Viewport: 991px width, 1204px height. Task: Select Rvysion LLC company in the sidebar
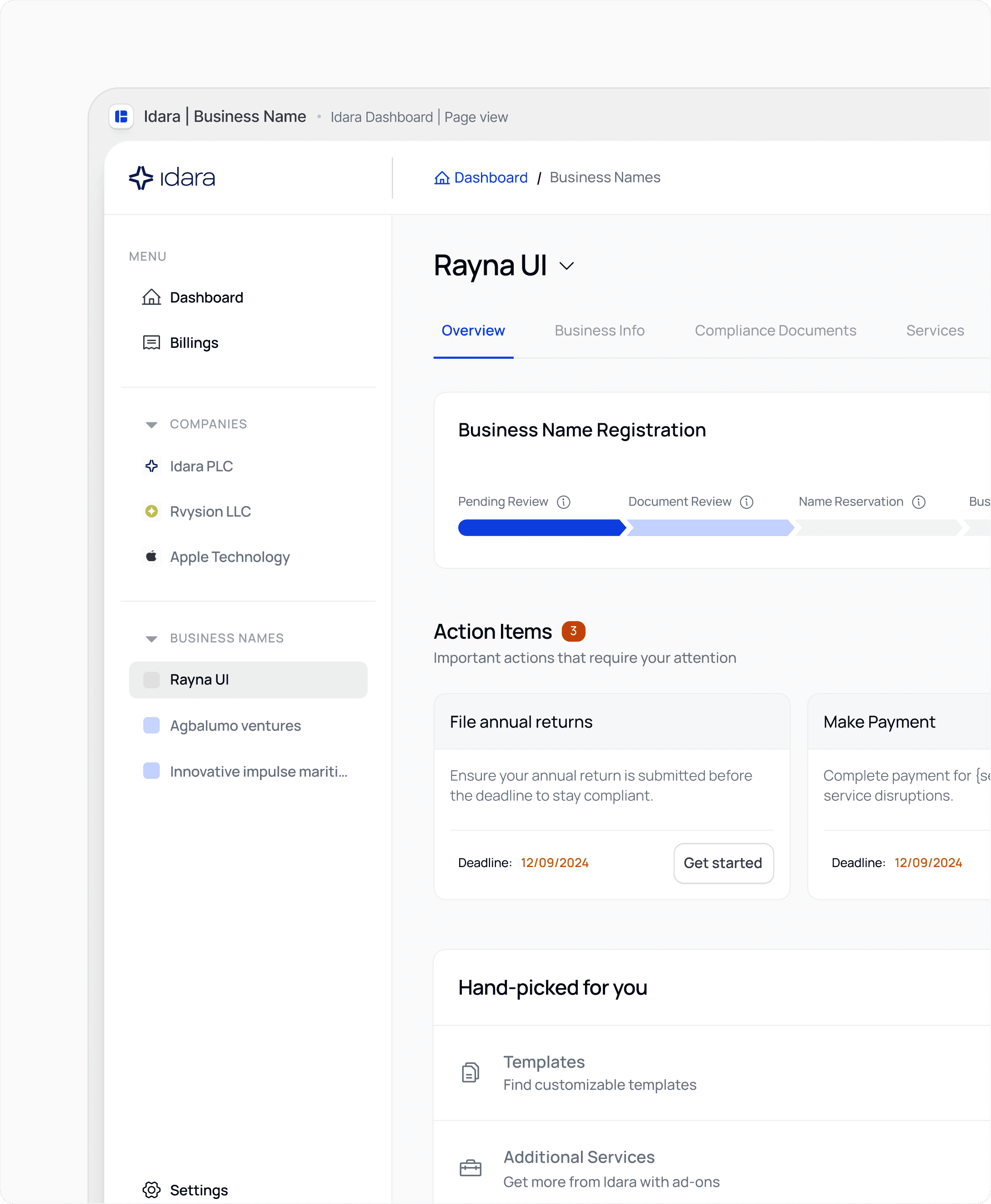[210, 512]
